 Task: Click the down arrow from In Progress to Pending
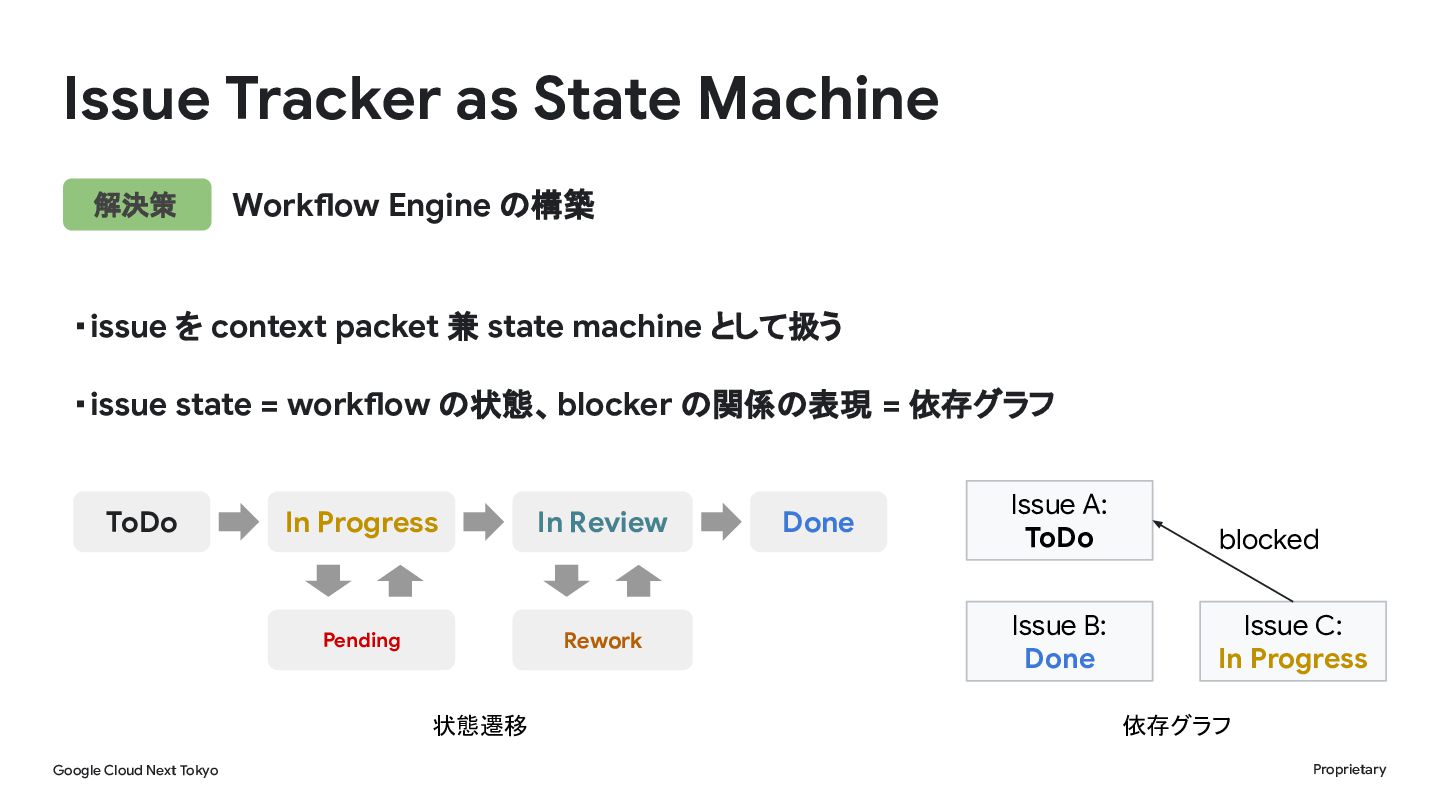pos(328,581)
